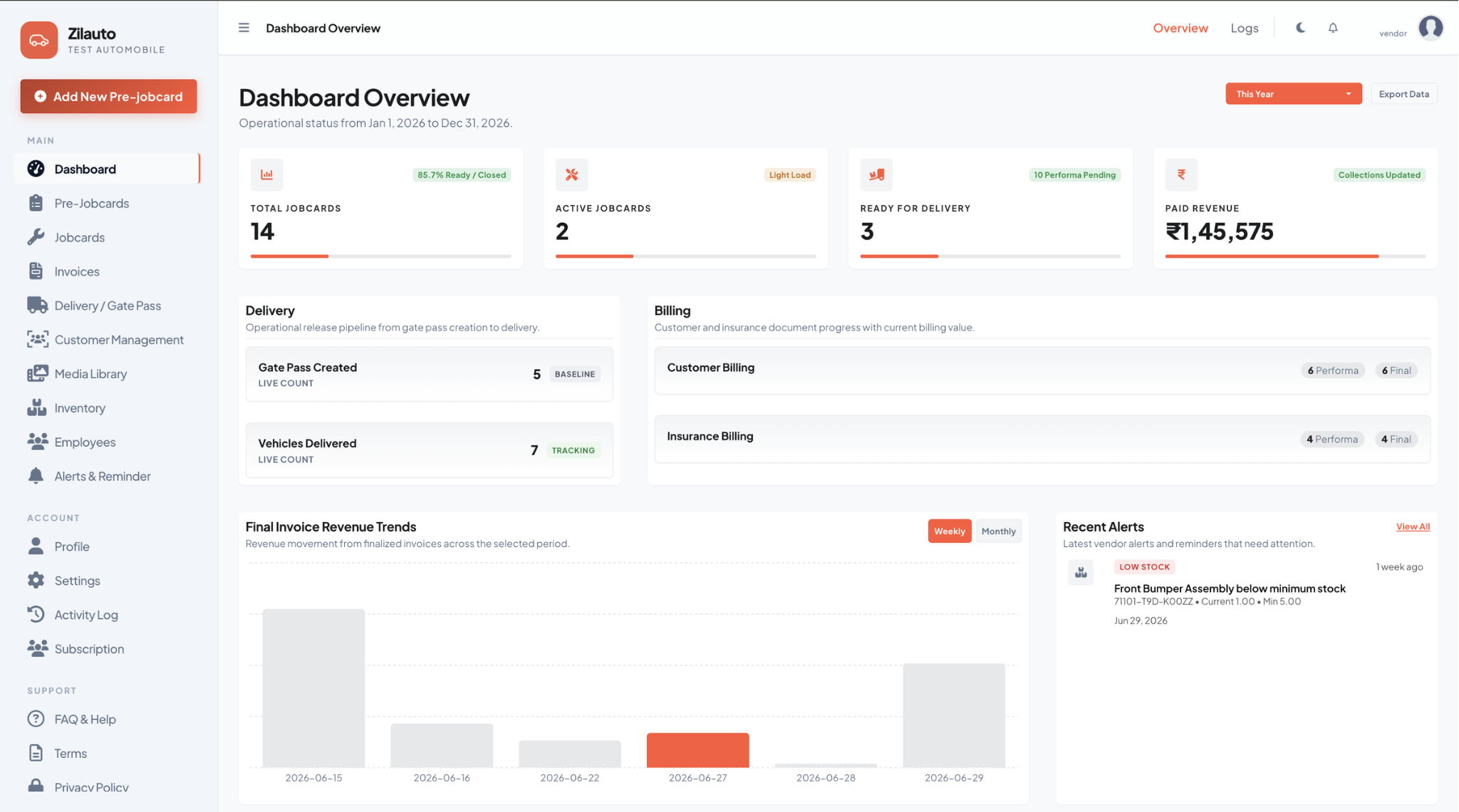Open the vendor profile avatar
The height and width of the screenshot is (812, 1459).
pos(1431,28)
